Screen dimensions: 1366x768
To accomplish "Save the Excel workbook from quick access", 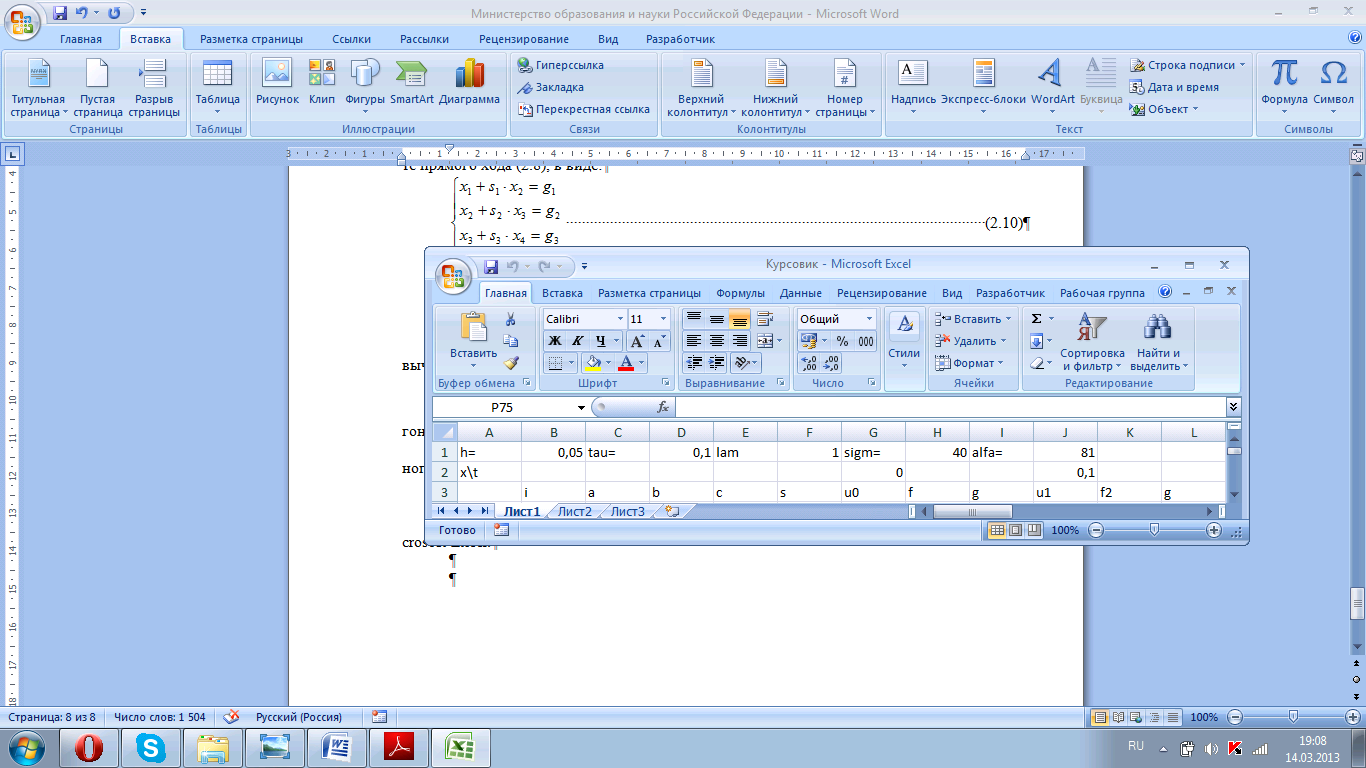I will (491, 267).
